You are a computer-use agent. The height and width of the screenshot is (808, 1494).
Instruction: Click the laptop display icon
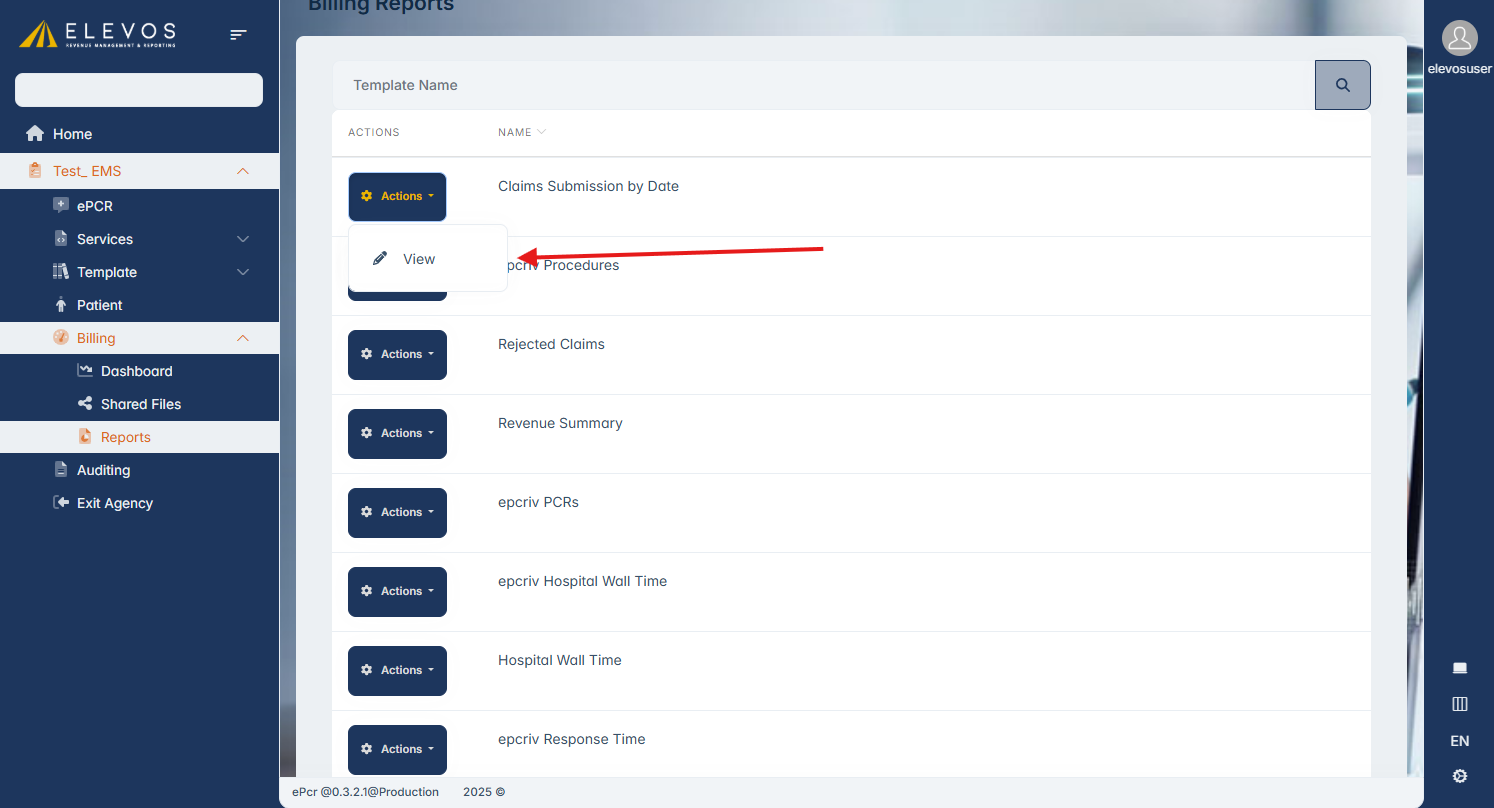(1459, 668)
